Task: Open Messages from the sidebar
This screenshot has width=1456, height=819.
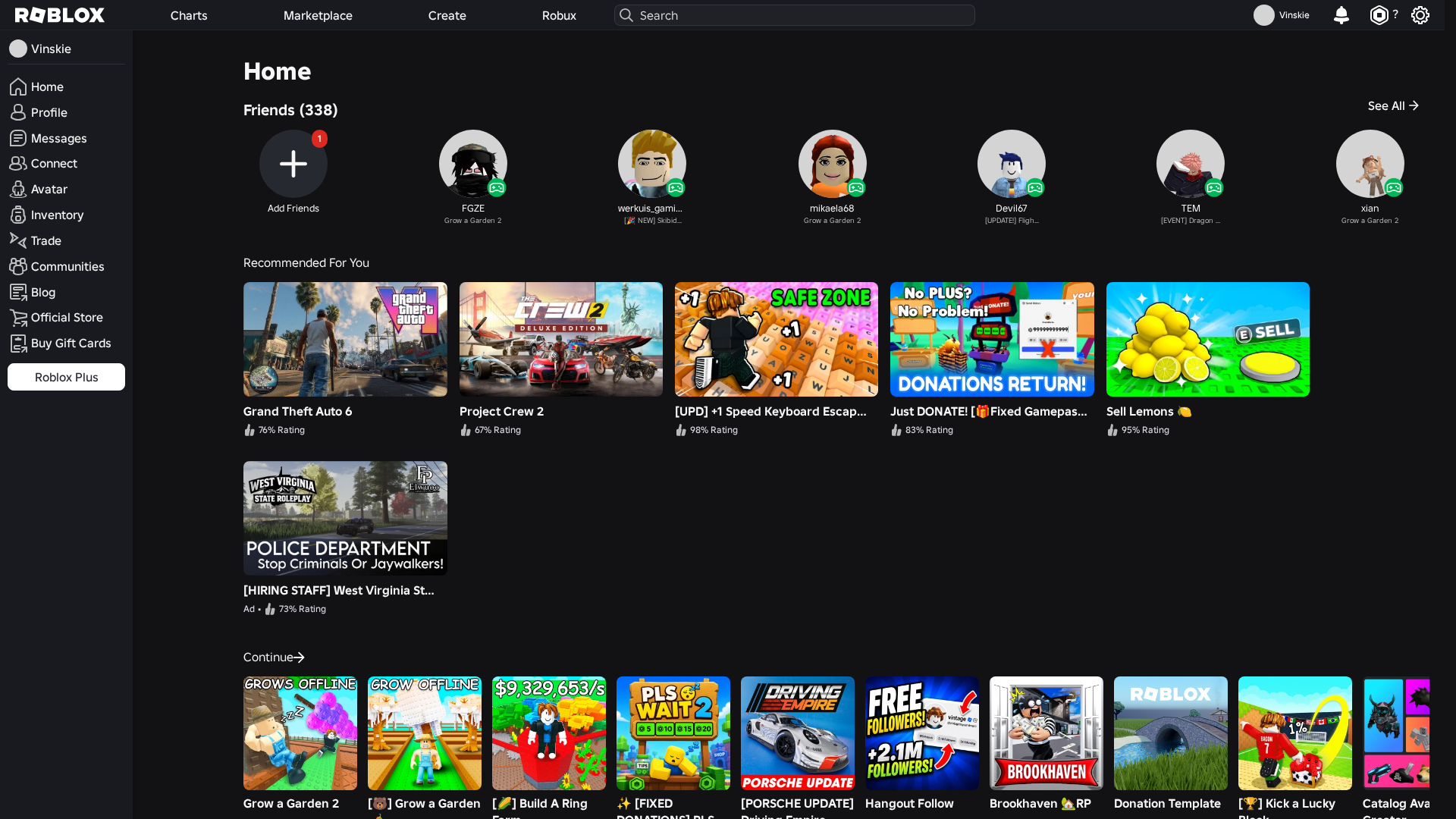Action: pyautogui.click(x=49, y=138)
